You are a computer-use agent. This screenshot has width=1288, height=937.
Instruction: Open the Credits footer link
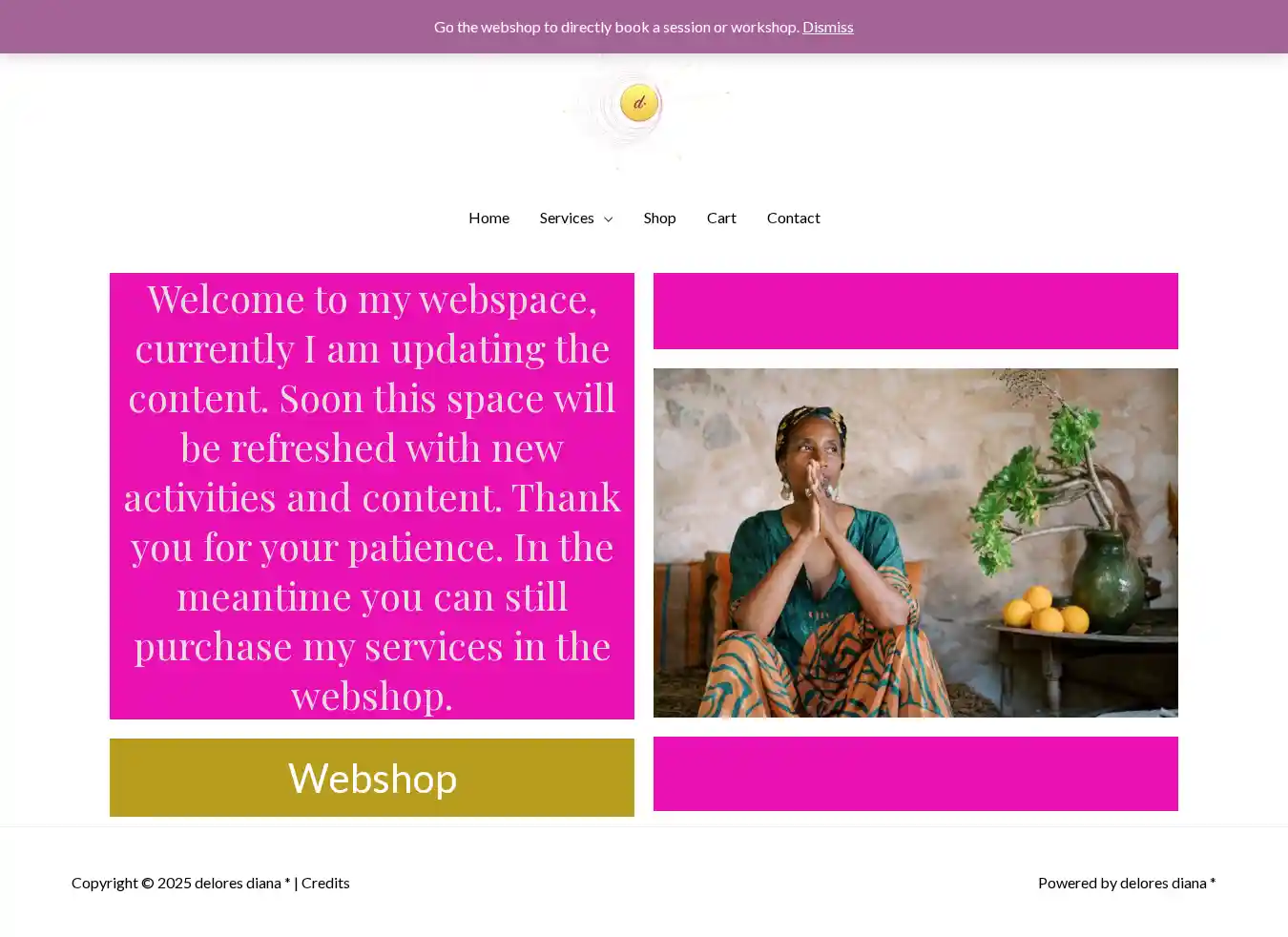click(x=325, y=883)
